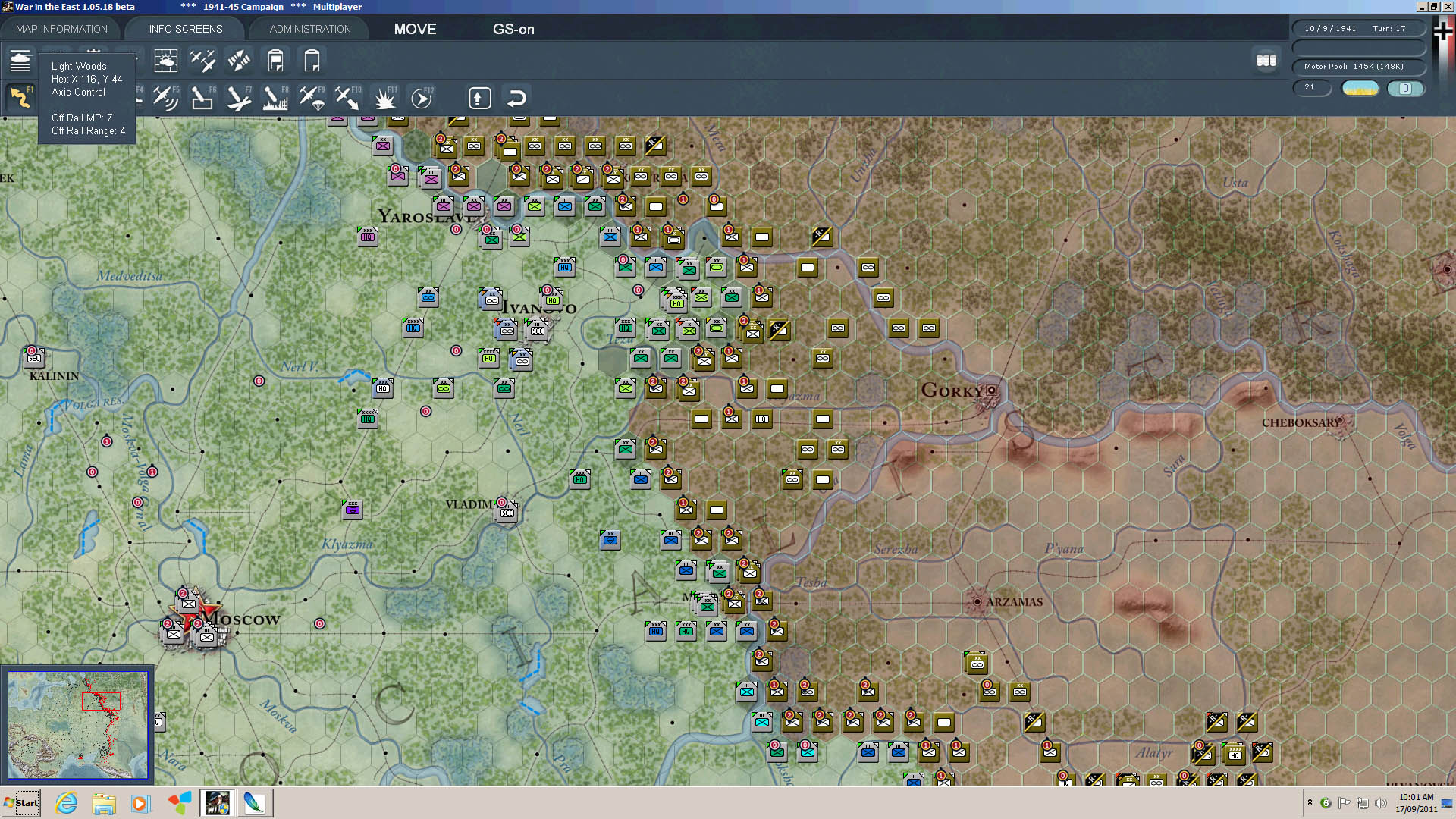Screen dimensions: 1456x819
Task: Click the Gorky city marker
Action: (991, 391)
